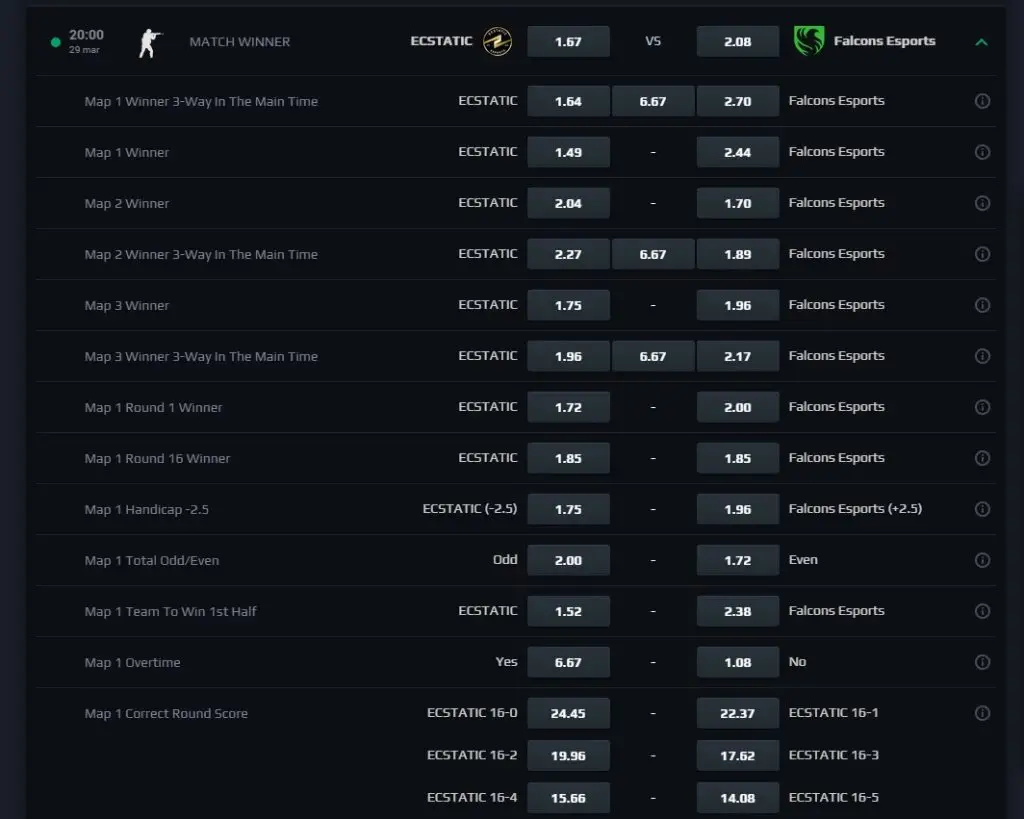Choose Falcons Esports (+2.5) handicap at 1.96
The image size is (1024, 819).
click(737, 509)
